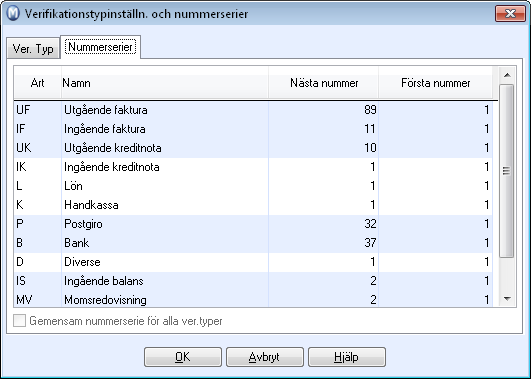Edit next number 37 for Bank

[x=323, y=243]
